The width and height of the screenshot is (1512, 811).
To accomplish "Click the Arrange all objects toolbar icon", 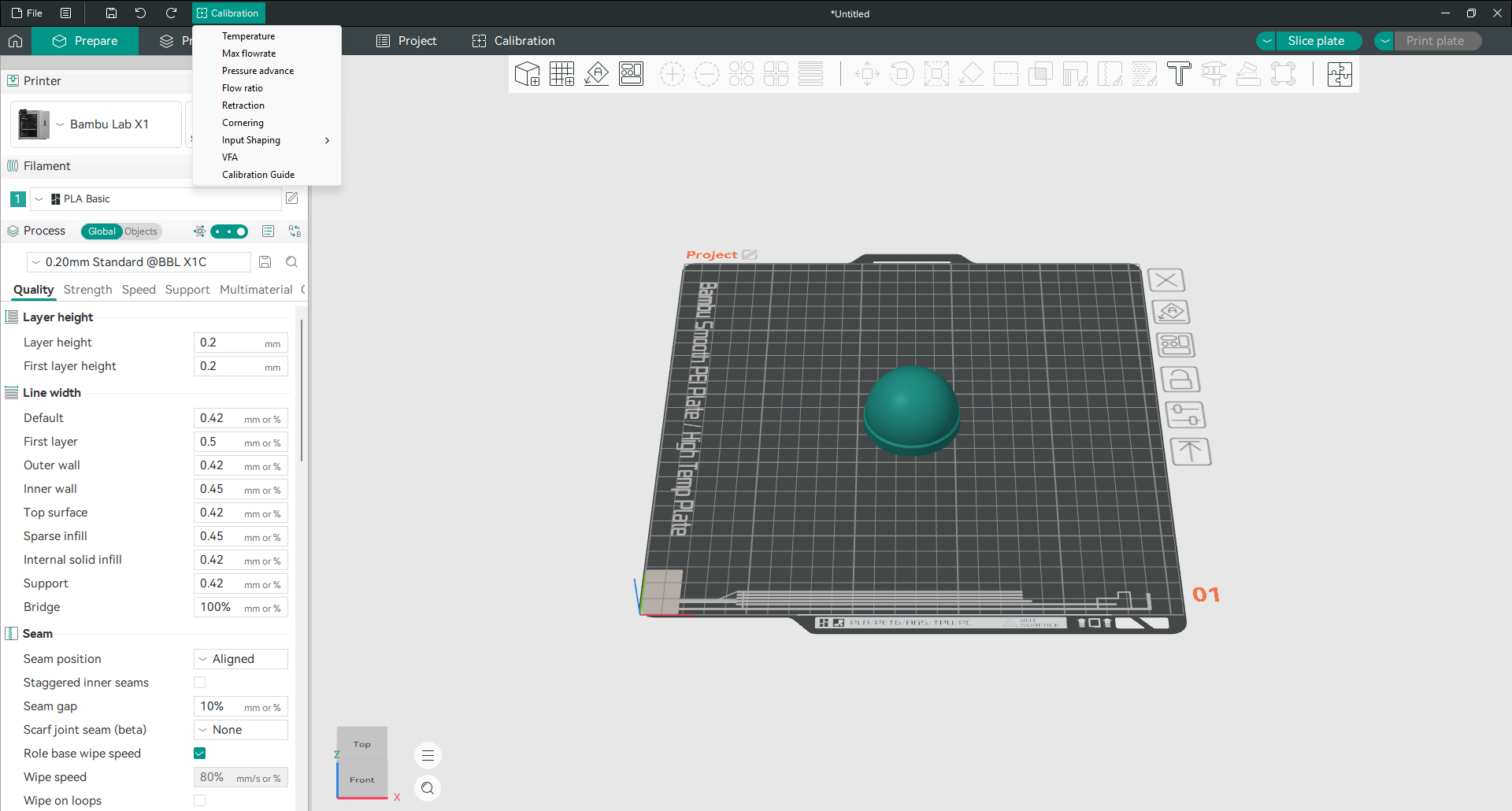I will pos(631,74).
